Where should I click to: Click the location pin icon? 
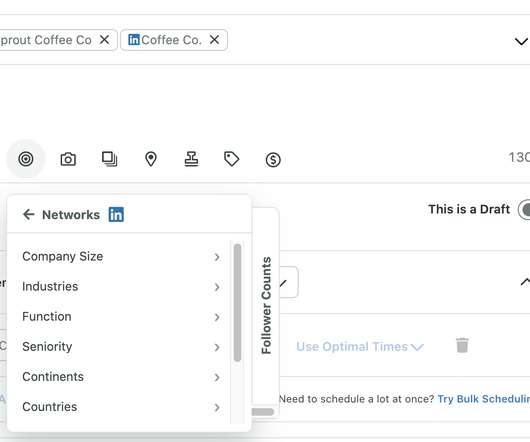(x=151, y=159)
